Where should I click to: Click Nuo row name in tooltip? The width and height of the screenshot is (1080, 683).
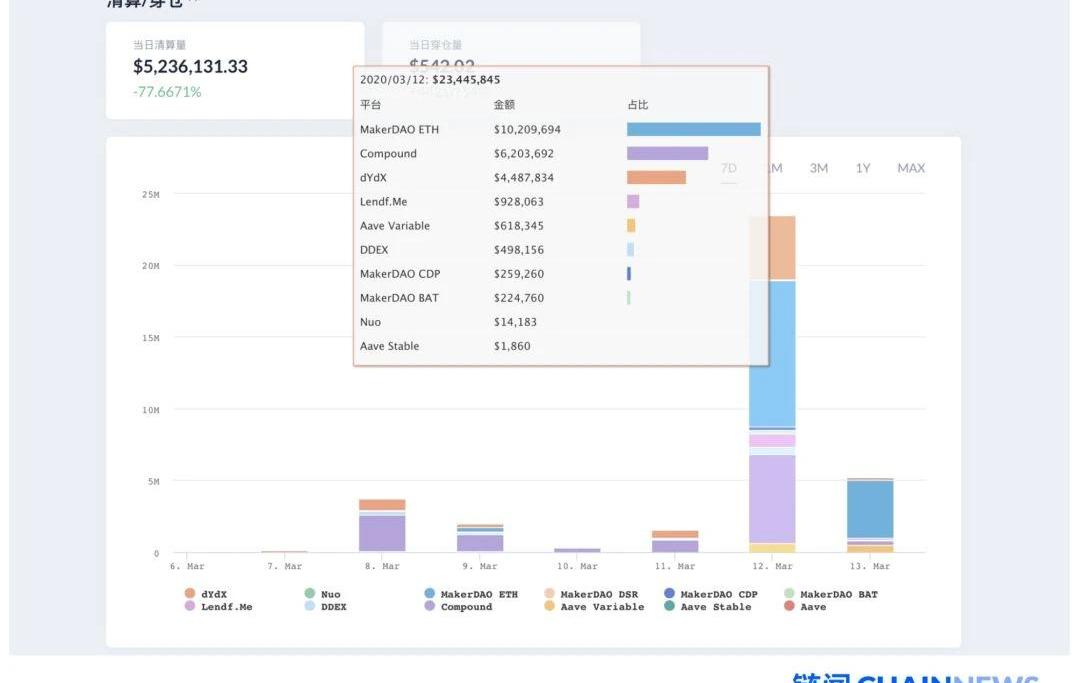pos(370,322)
